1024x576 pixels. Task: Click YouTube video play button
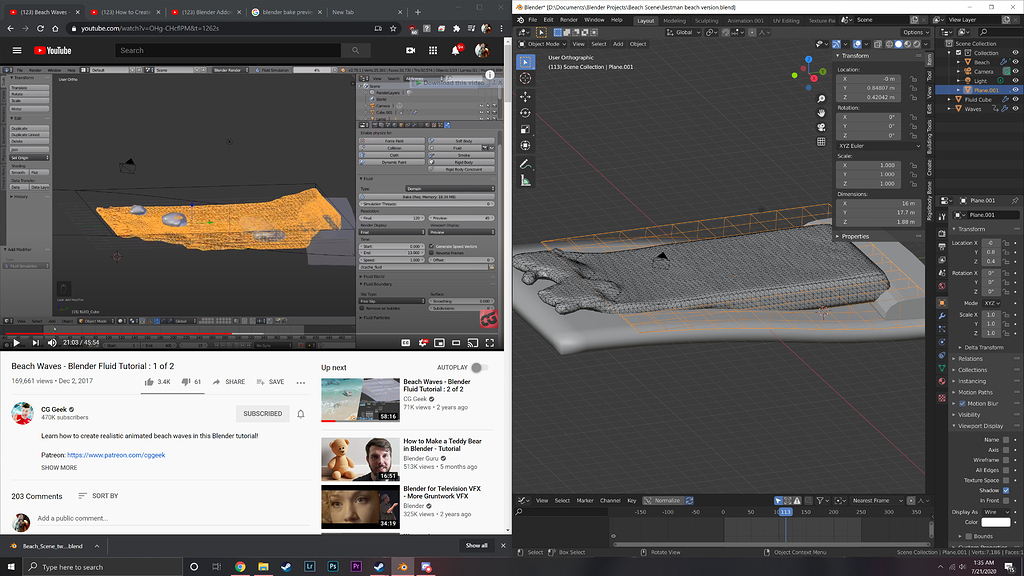pos(16,343)
